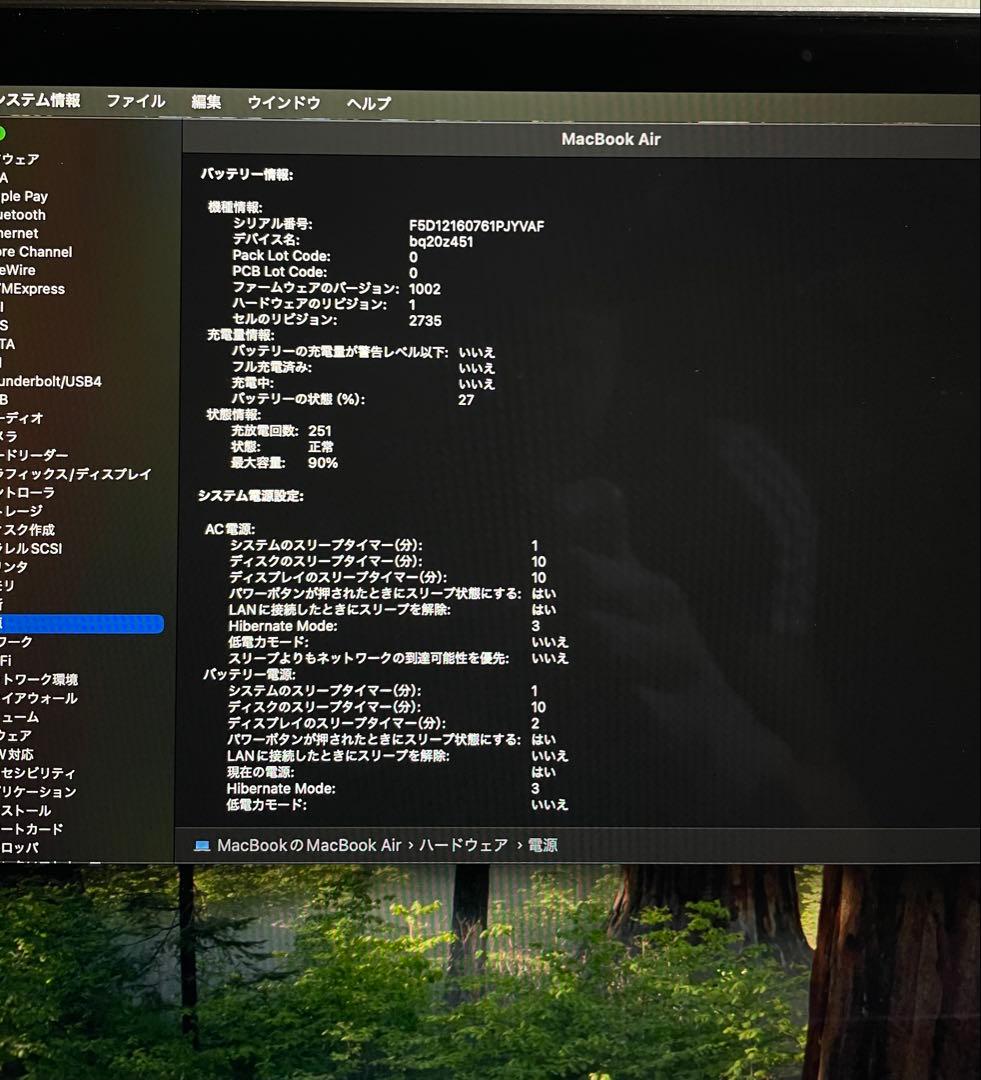
Task: Open the 編集 menu
Action: tap(206, 102)
